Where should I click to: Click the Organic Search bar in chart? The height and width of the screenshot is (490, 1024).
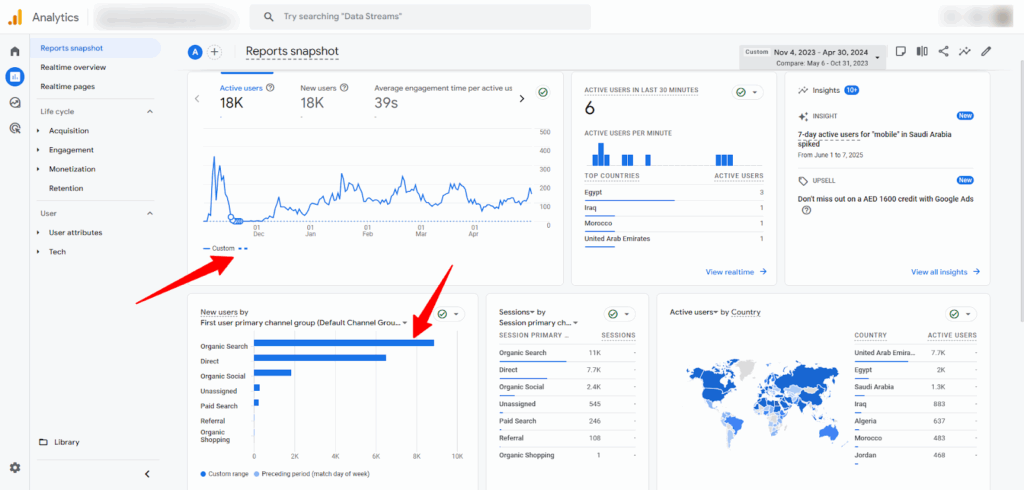tap(343, 344)
